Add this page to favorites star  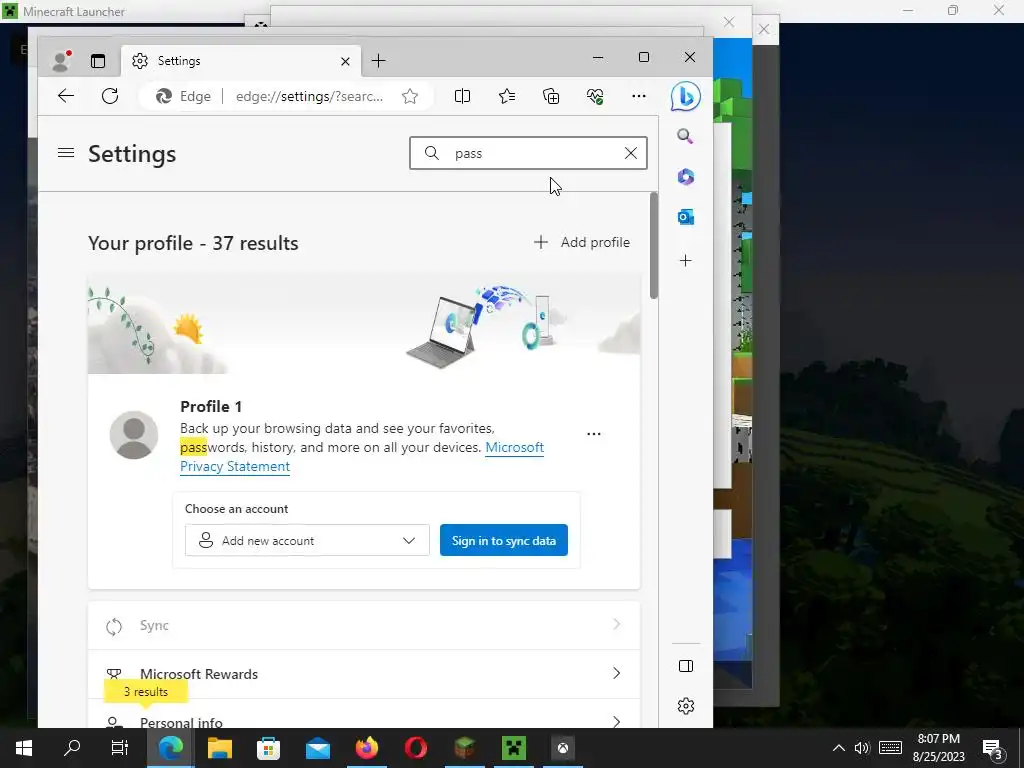[x=410, y=97]
